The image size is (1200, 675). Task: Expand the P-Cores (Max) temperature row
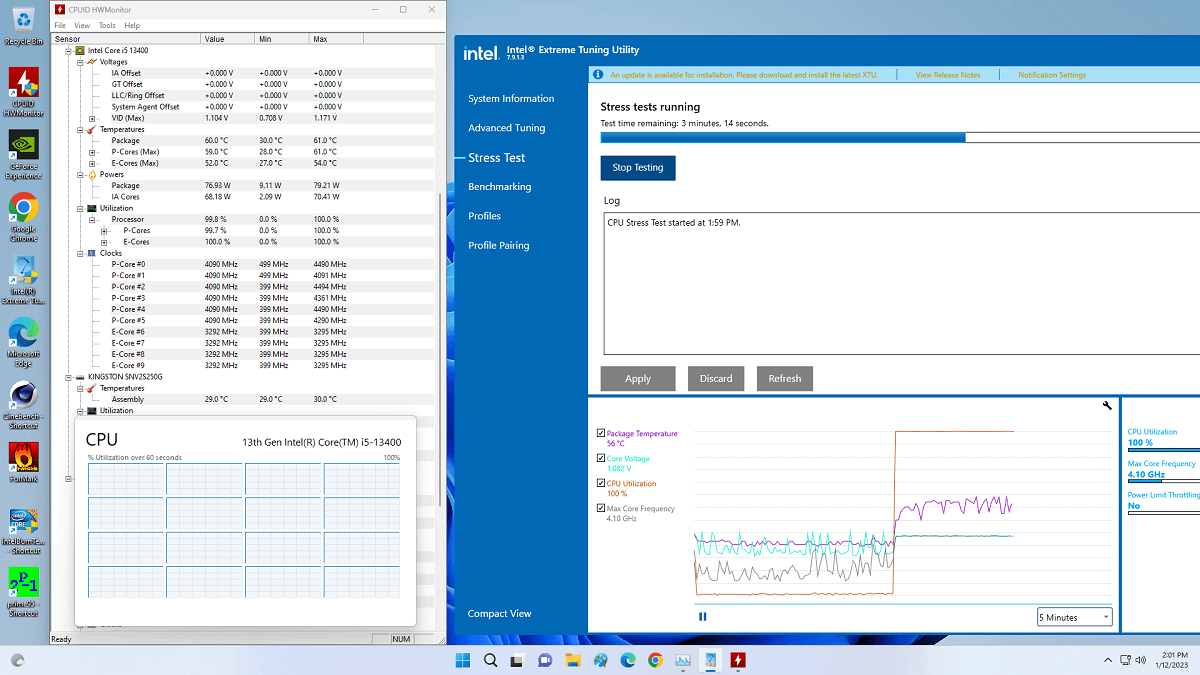coord(92,152)
